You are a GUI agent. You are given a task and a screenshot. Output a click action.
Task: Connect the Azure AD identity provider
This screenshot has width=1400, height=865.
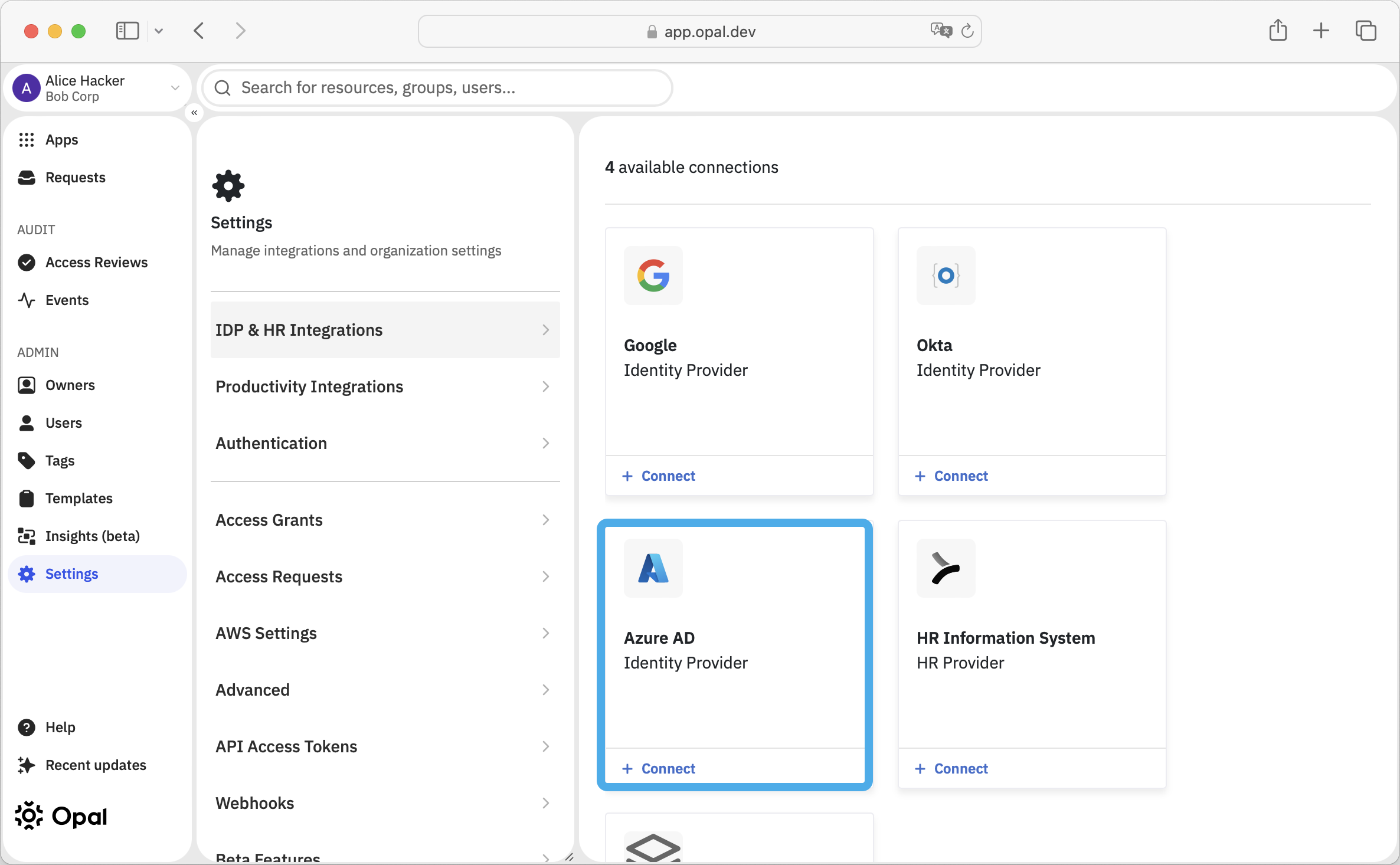(659, 769)
